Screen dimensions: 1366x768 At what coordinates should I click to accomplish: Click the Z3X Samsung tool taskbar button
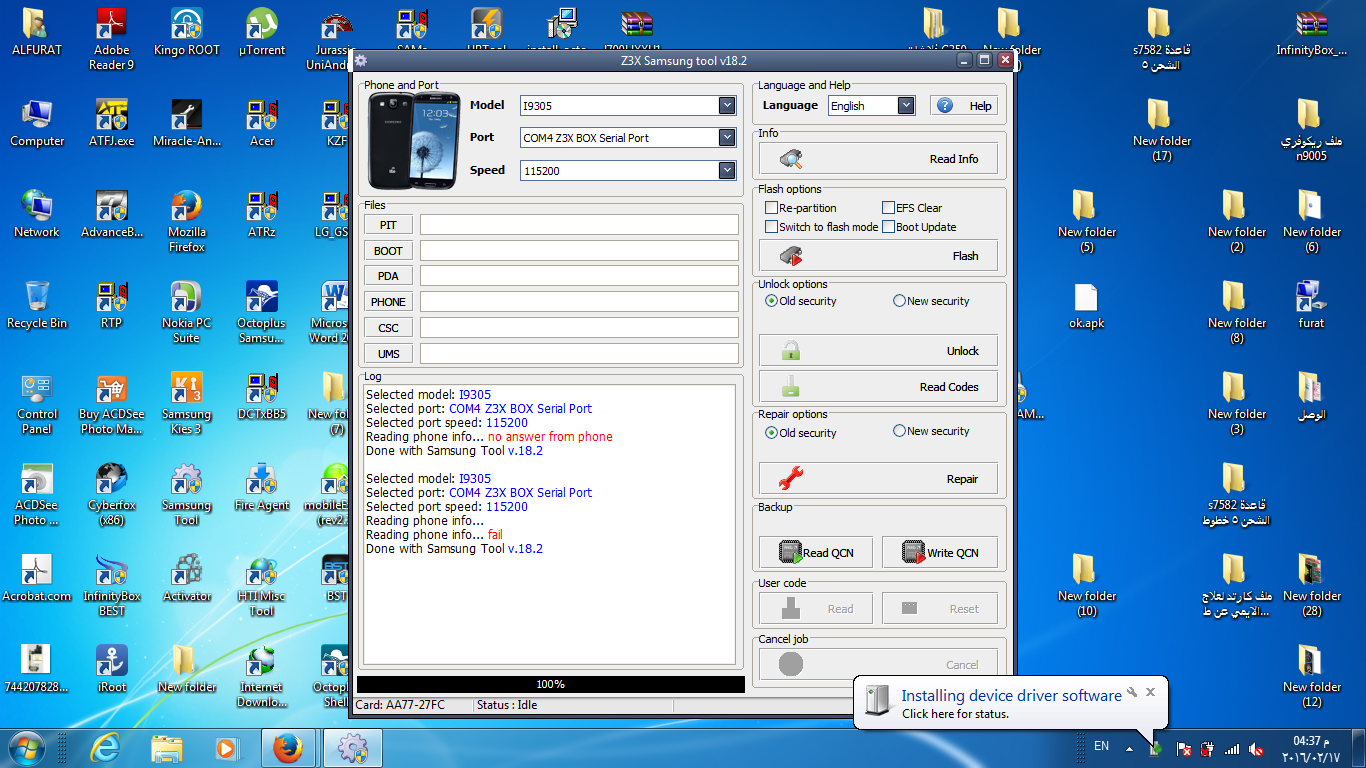pyautogui.click(x=352, y=747)
